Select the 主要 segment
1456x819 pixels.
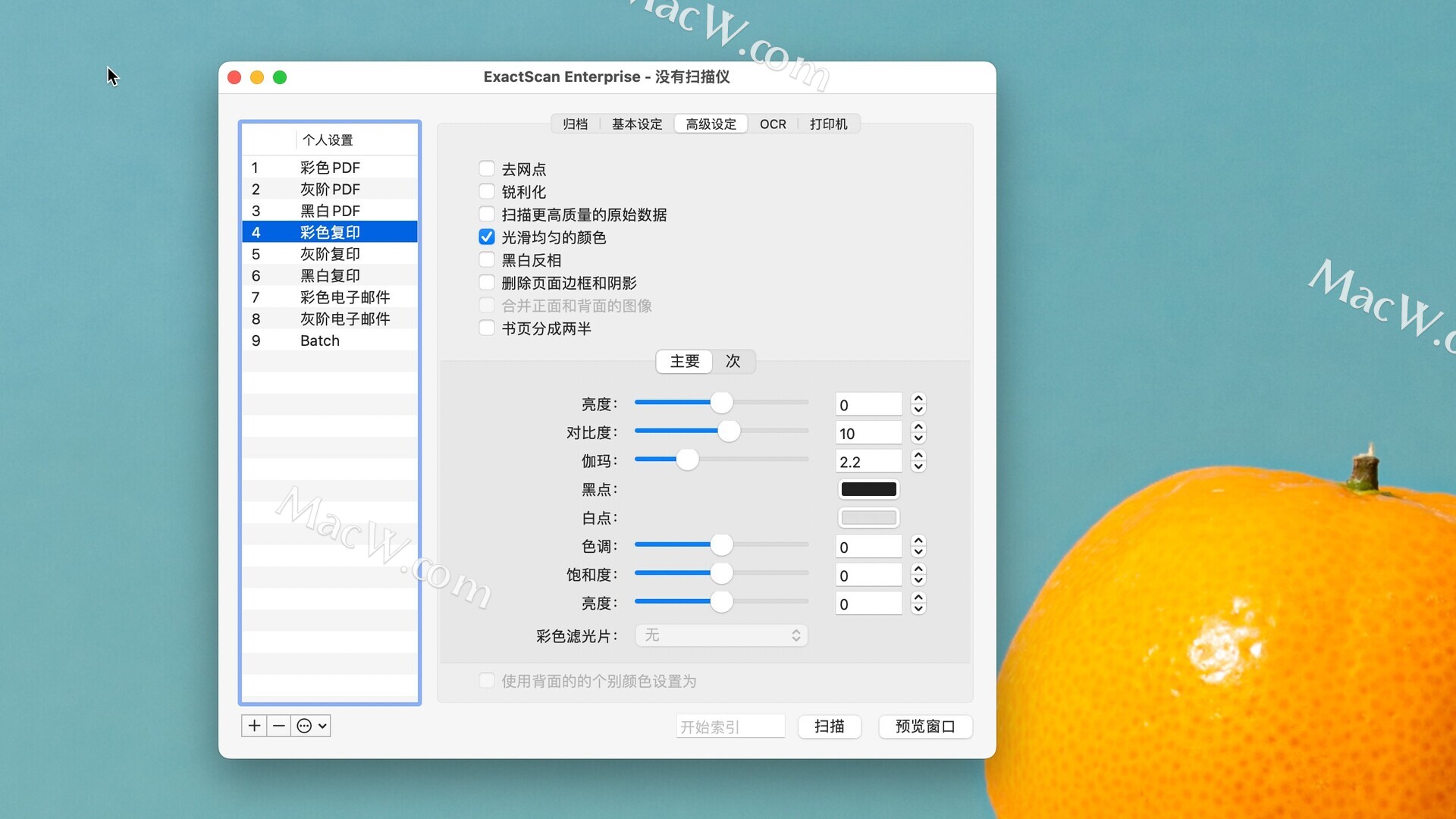[684, 362]
